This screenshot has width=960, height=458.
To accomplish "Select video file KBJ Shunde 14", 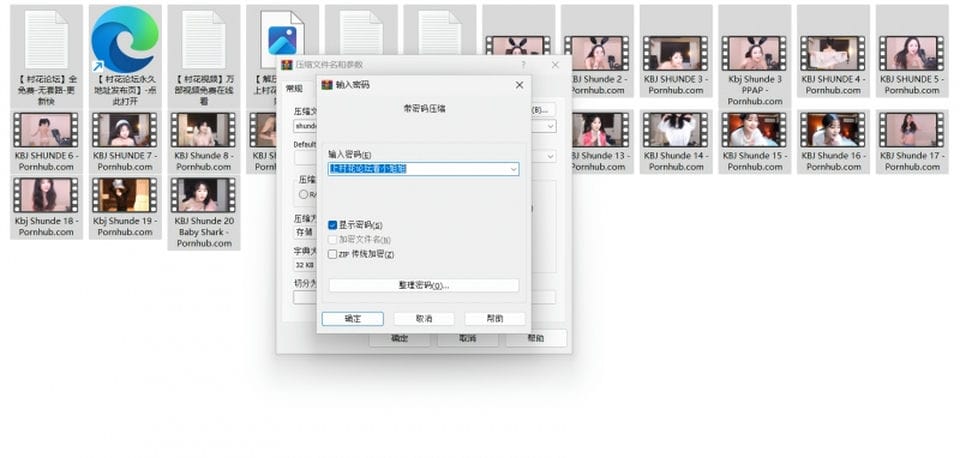I will coord(676,141).
